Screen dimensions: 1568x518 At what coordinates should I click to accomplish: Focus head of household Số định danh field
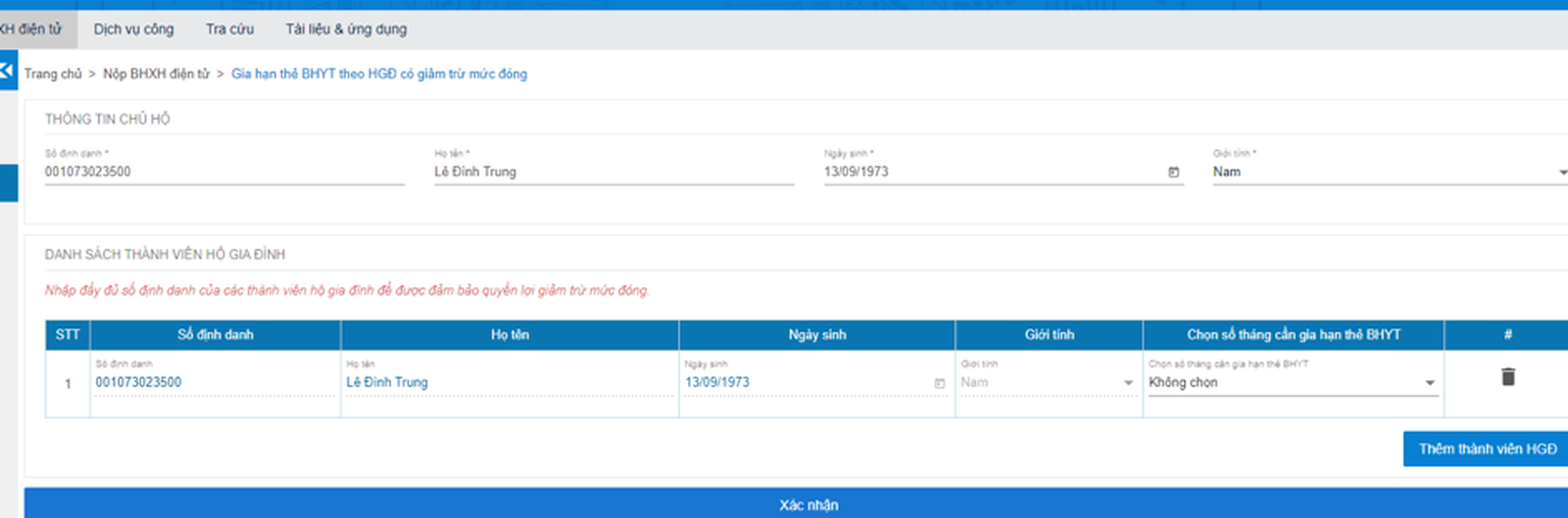223,172
